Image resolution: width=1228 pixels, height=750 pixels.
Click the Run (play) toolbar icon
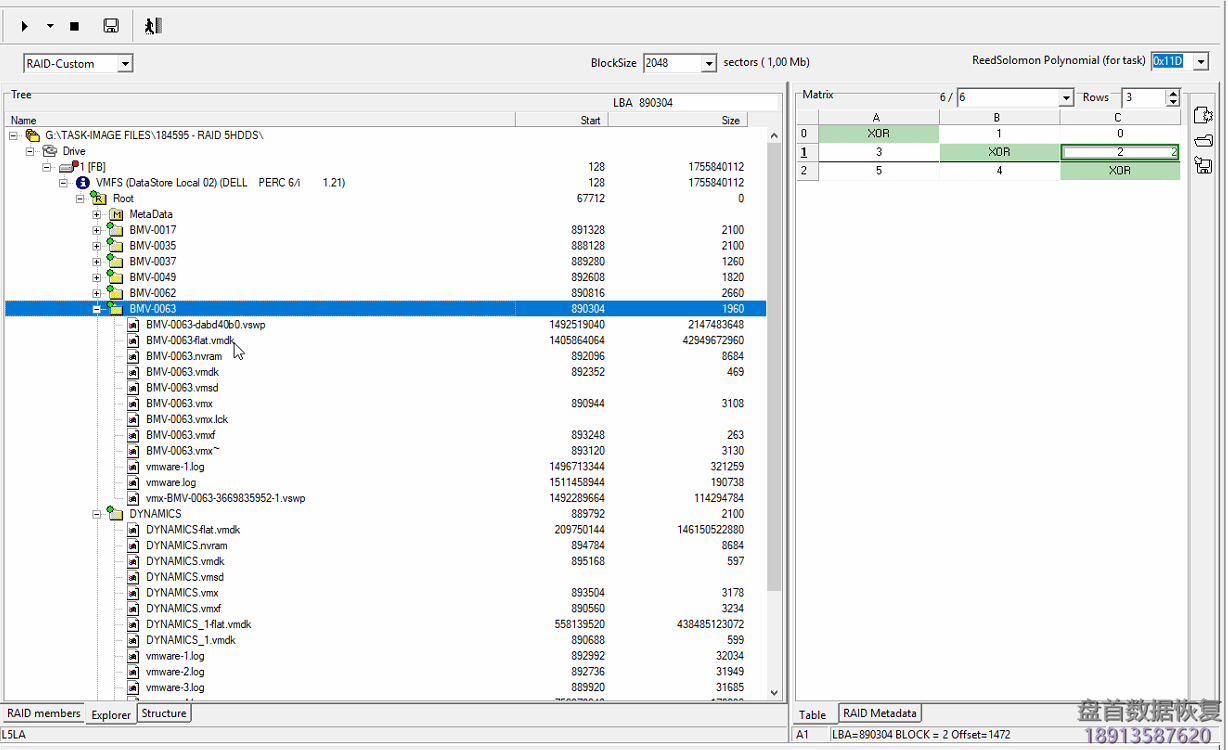tap(23, 25)
